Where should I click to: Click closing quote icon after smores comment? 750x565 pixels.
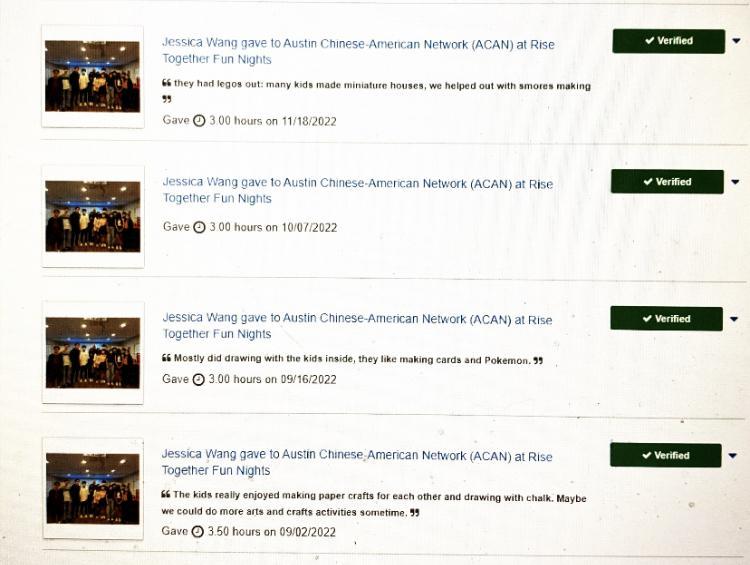pos(166,100)
